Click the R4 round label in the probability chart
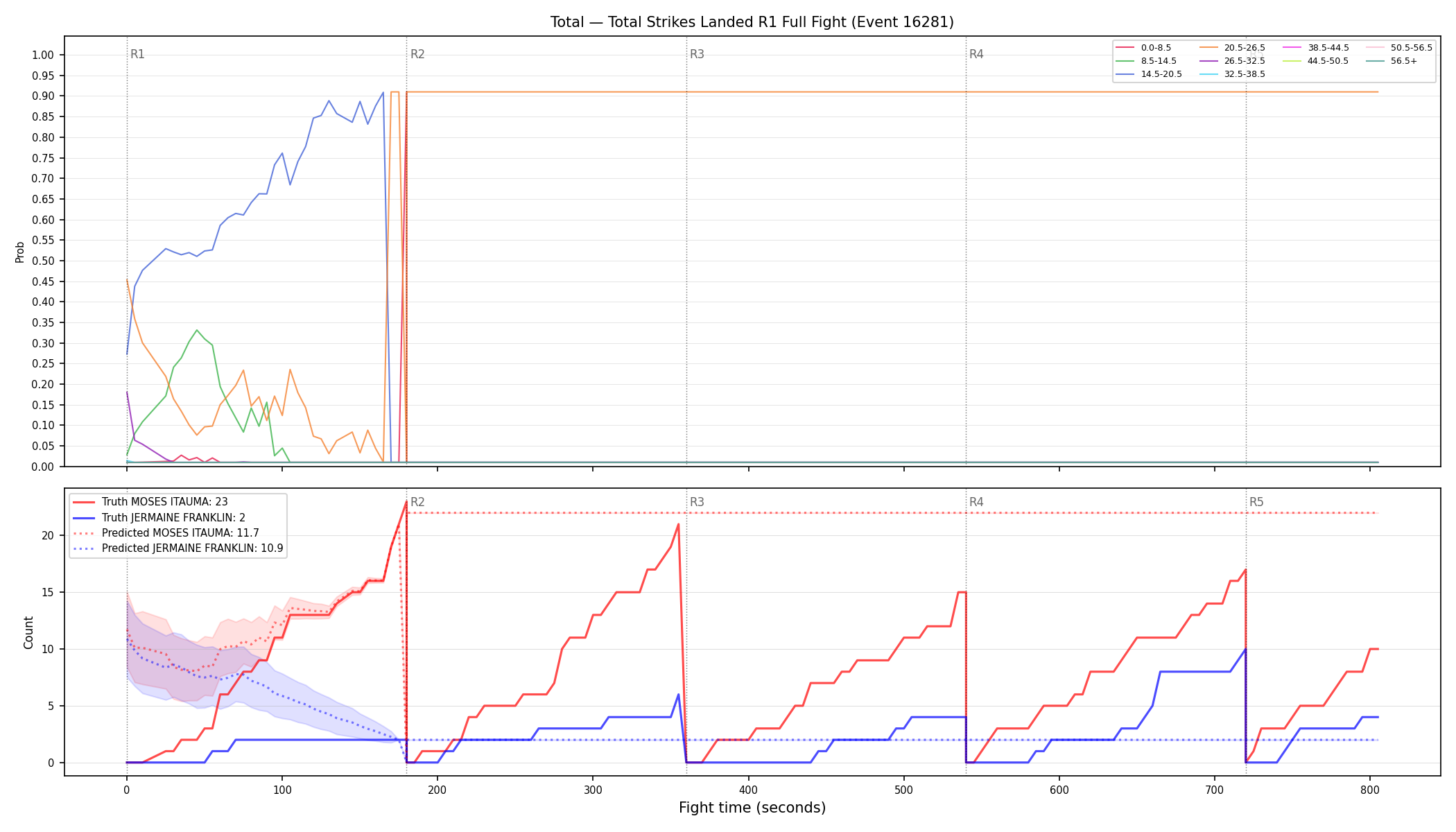This screenshot has width=1456, height=832. (x=976, y=54)
